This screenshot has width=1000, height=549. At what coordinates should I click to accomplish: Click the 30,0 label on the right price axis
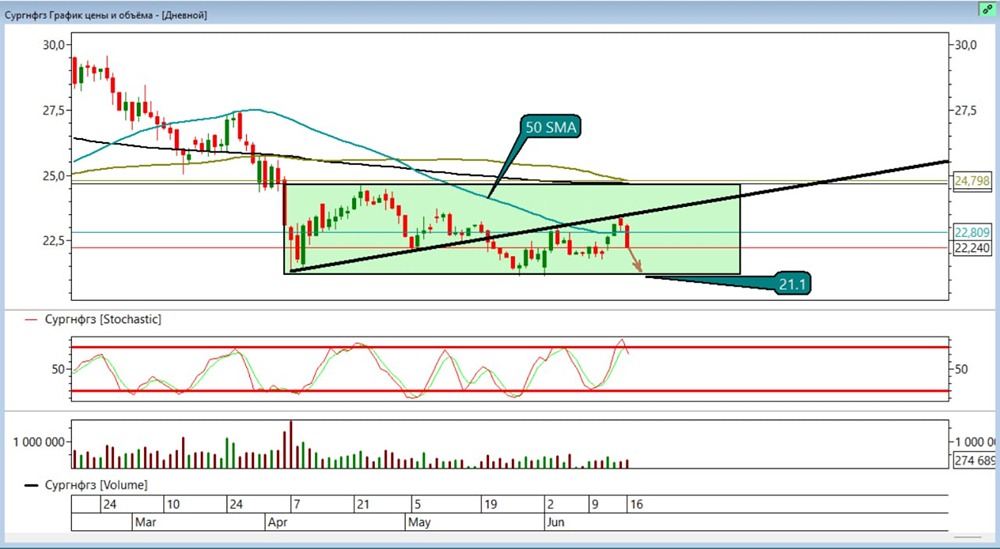pos(965,45)
